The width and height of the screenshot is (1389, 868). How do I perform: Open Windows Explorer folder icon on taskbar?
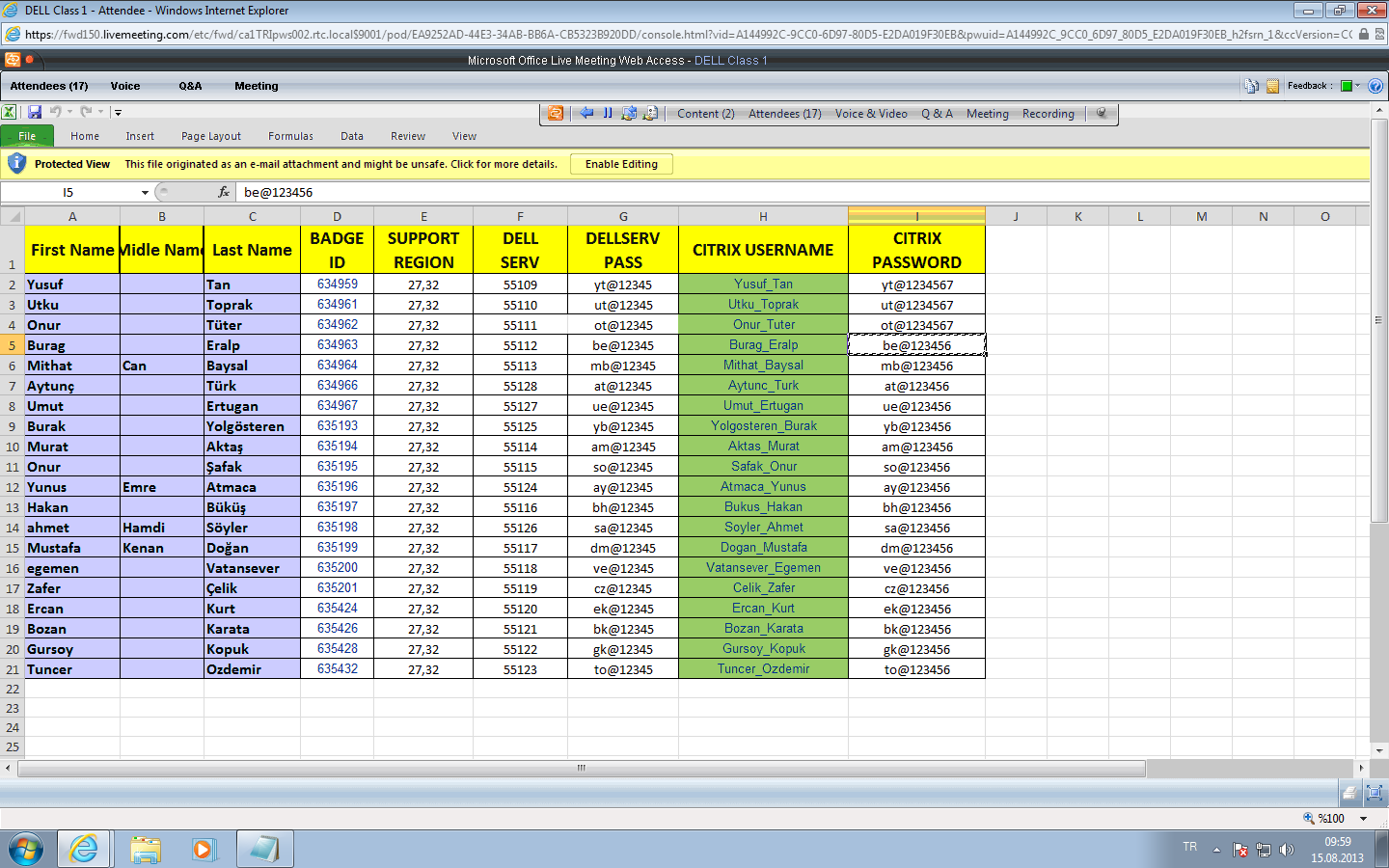click(x=145, y=849)
